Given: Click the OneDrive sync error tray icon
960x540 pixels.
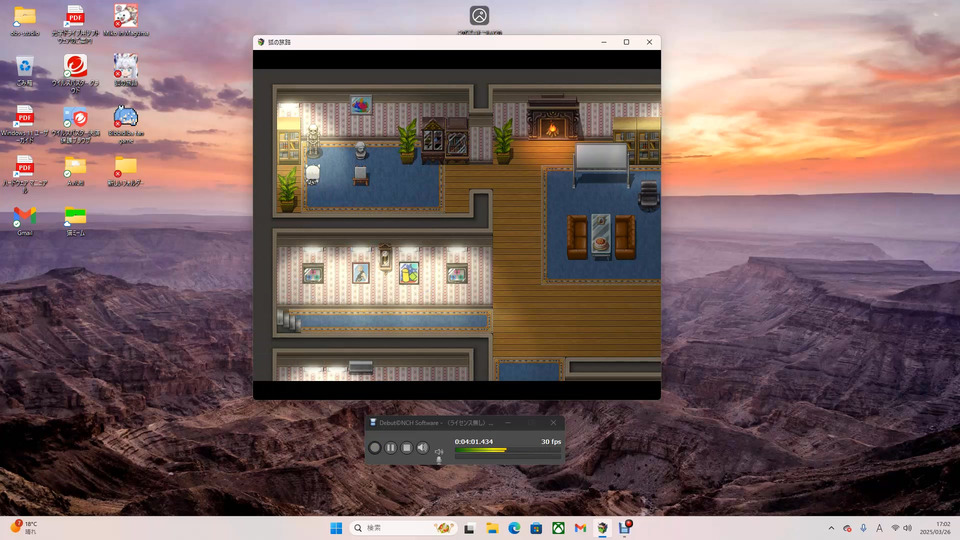Looking at the screenshot, I should [x=847, y=528].
